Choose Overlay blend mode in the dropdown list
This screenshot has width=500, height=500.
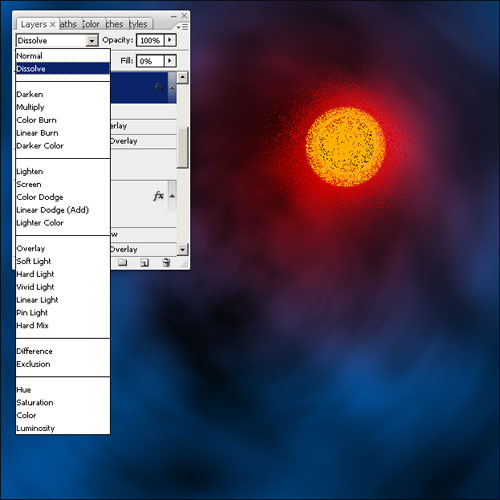[63, 248]
